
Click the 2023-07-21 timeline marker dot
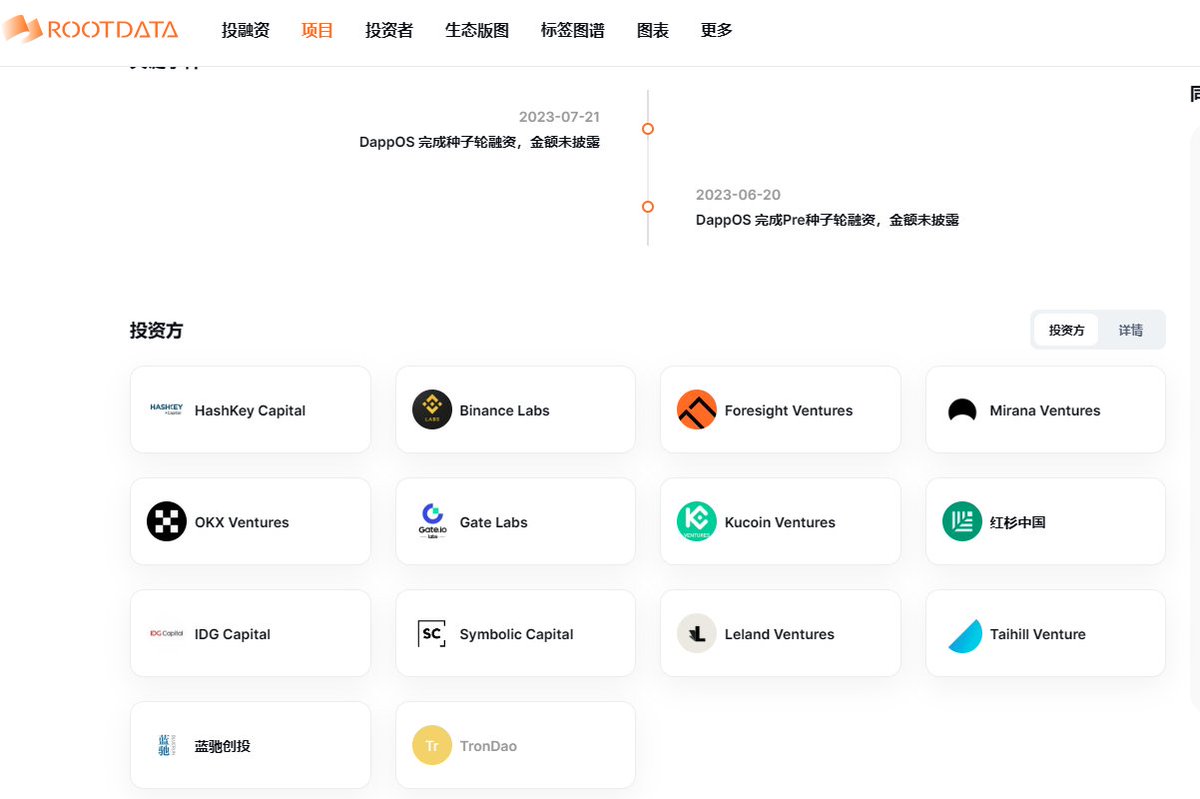[648, 129]
